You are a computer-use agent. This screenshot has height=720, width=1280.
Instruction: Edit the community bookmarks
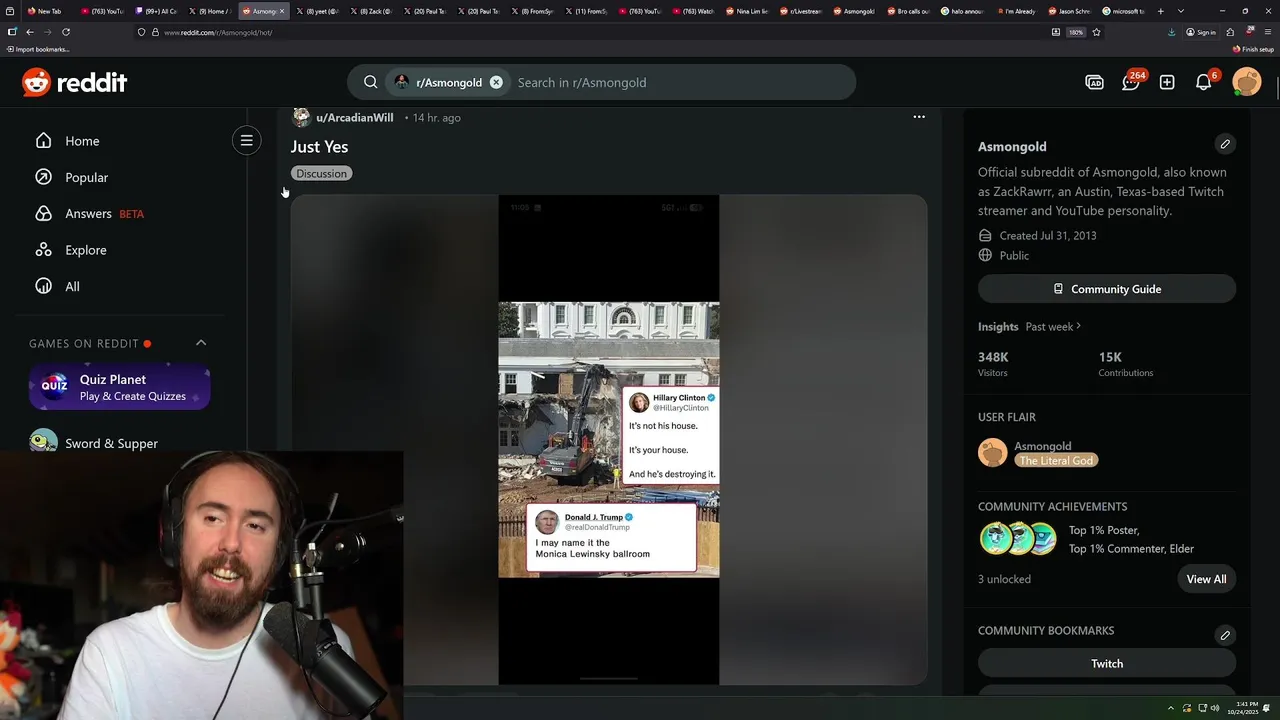click(1225, 635)
